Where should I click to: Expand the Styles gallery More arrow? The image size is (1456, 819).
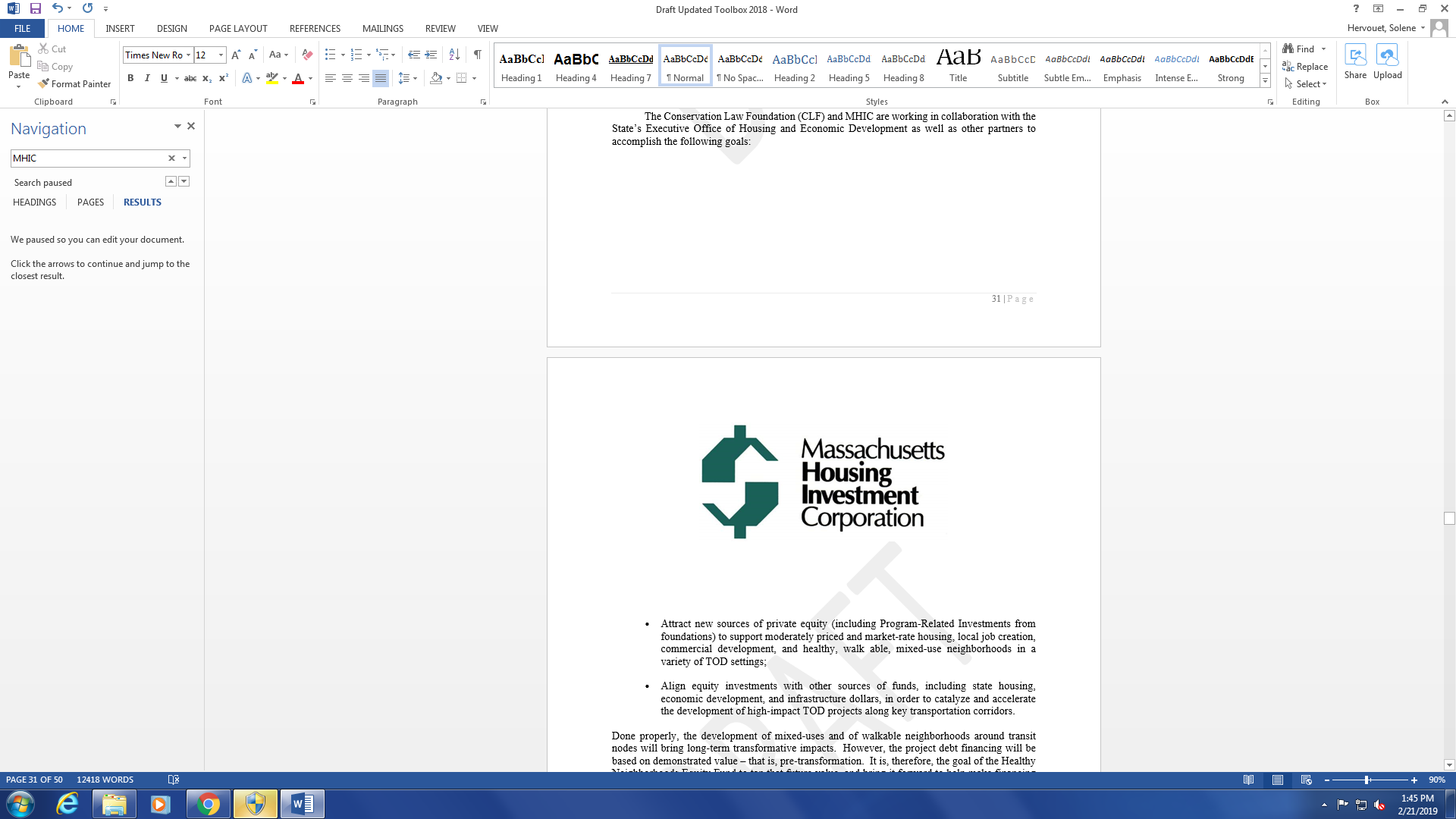pyautogui.click(x=1265, y=80)
